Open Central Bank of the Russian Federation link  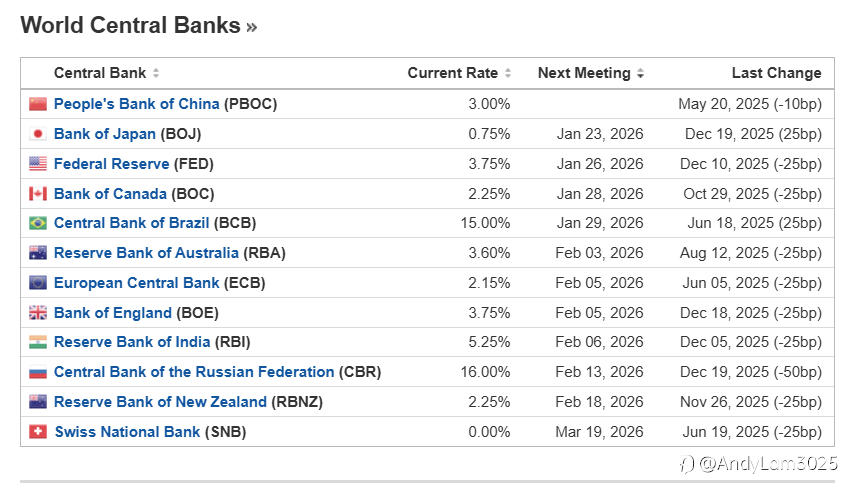click(194, 372)
